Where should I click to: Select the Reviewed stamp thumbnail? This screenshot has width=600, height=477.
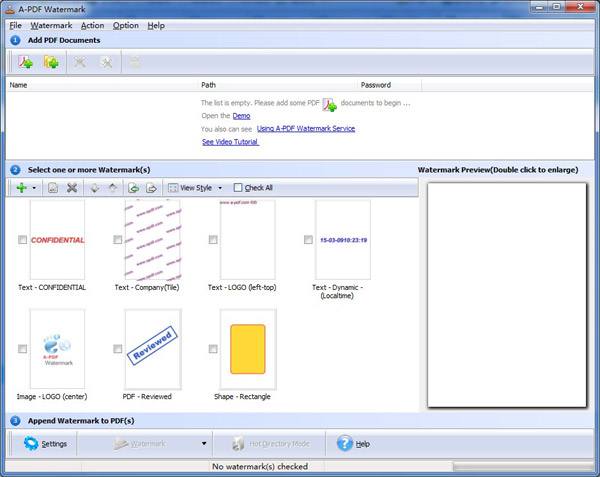[x=153, y=349]
